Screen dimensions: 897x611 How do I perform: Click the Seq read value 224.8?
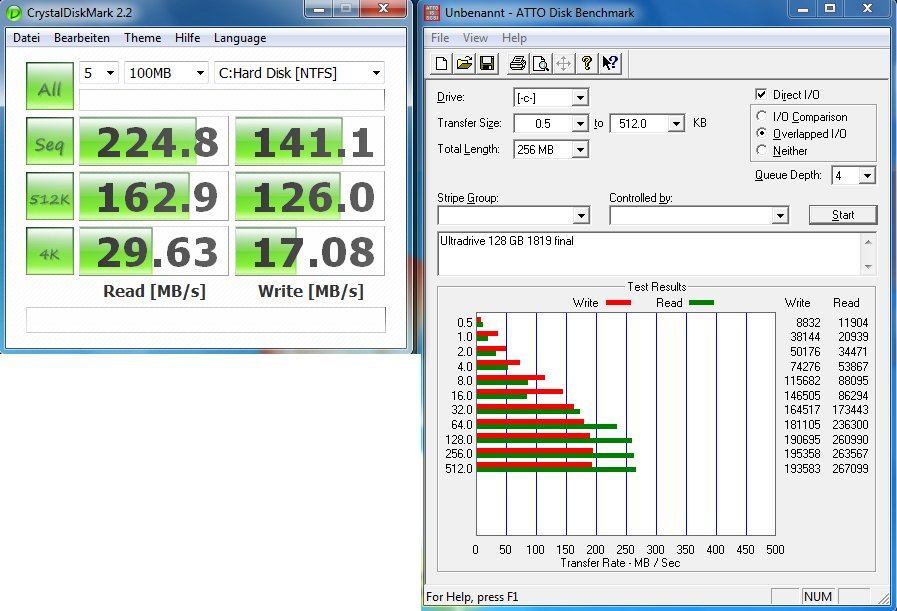(154, 141)
